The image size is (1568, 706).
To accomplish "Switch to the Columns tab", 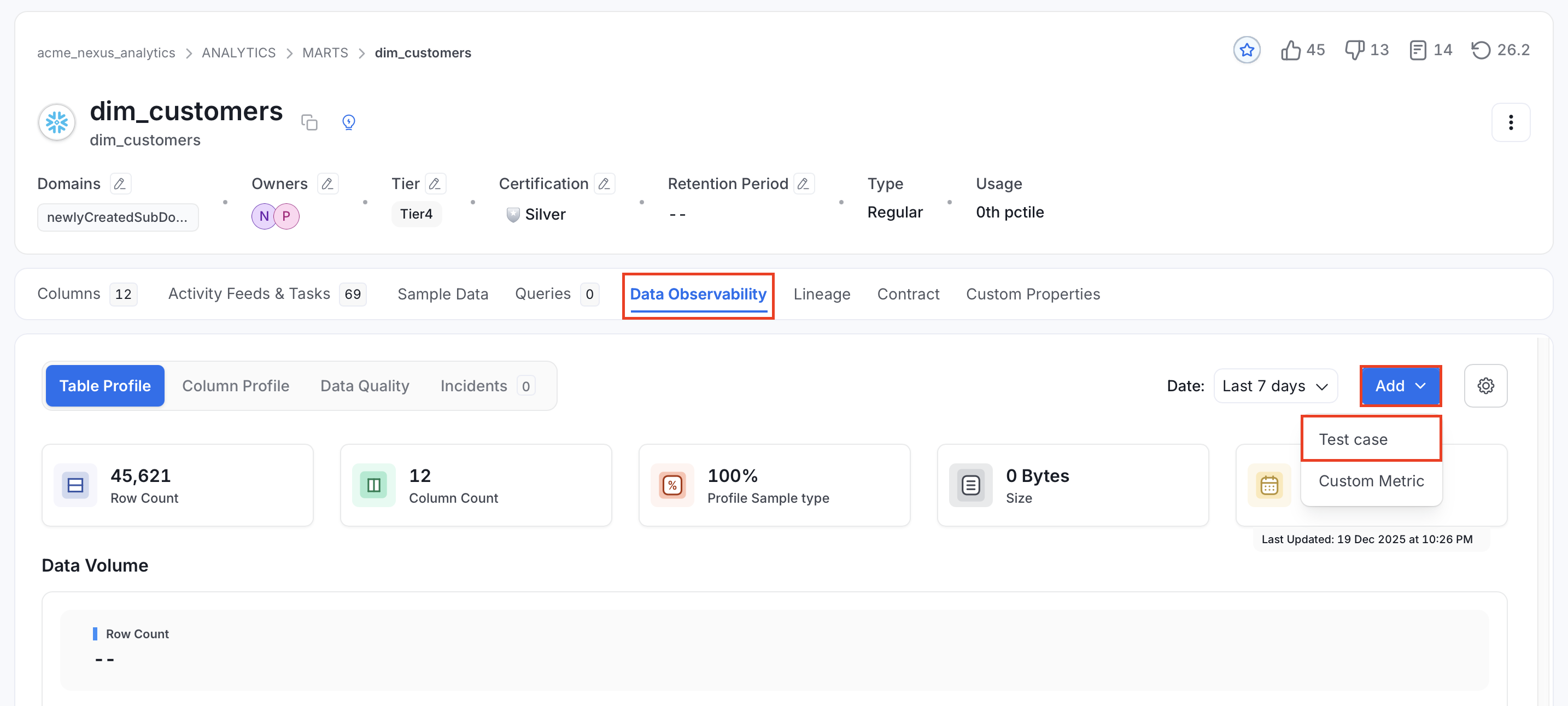I will (x=87, y=294).
